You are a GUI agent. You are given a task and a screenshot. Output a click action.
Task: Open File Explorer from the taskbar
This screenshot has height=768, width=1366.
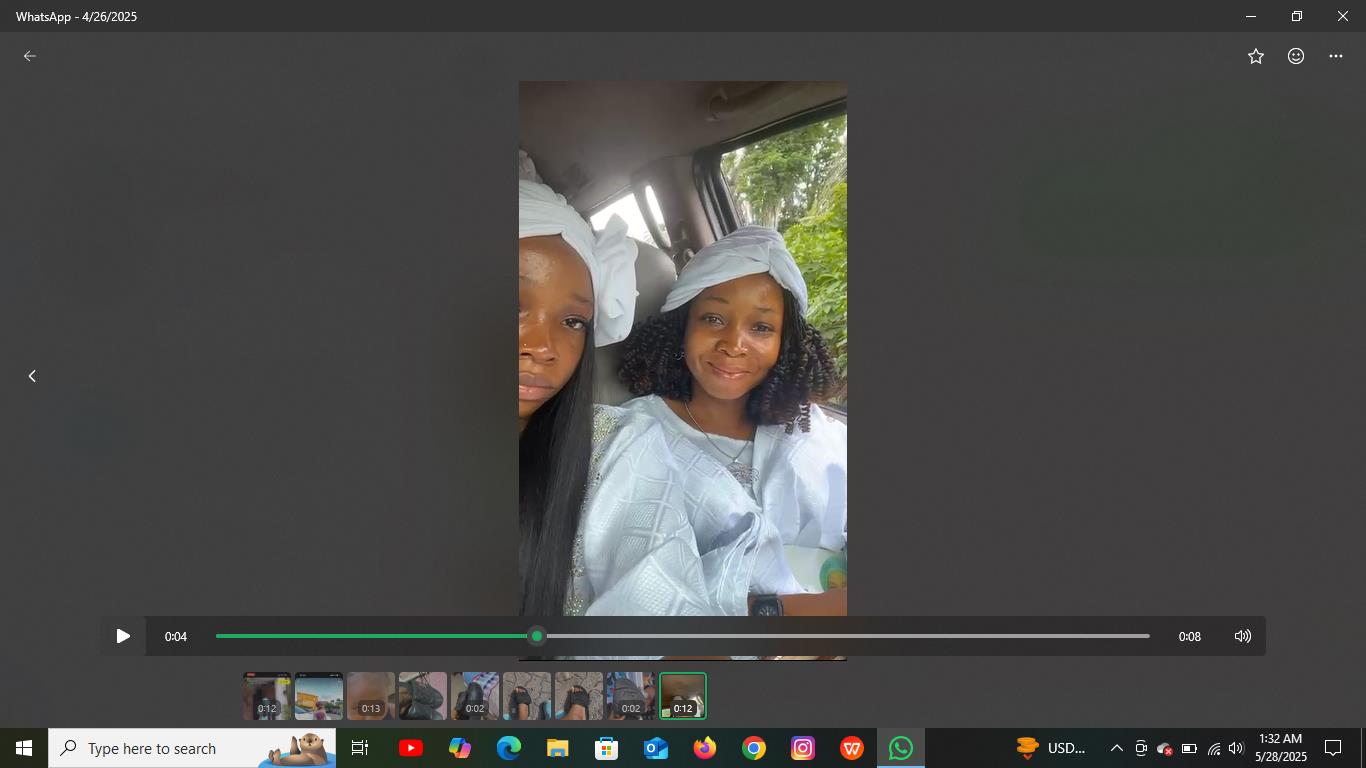(x=557, y=748)
